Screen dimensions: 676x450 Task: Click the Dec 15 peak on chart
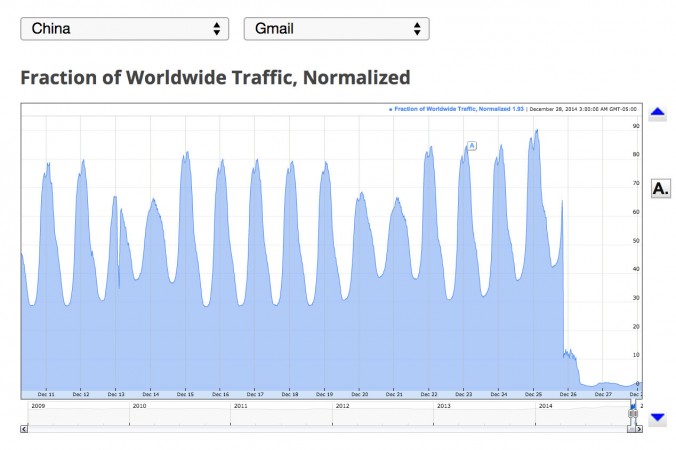point(186,154)
